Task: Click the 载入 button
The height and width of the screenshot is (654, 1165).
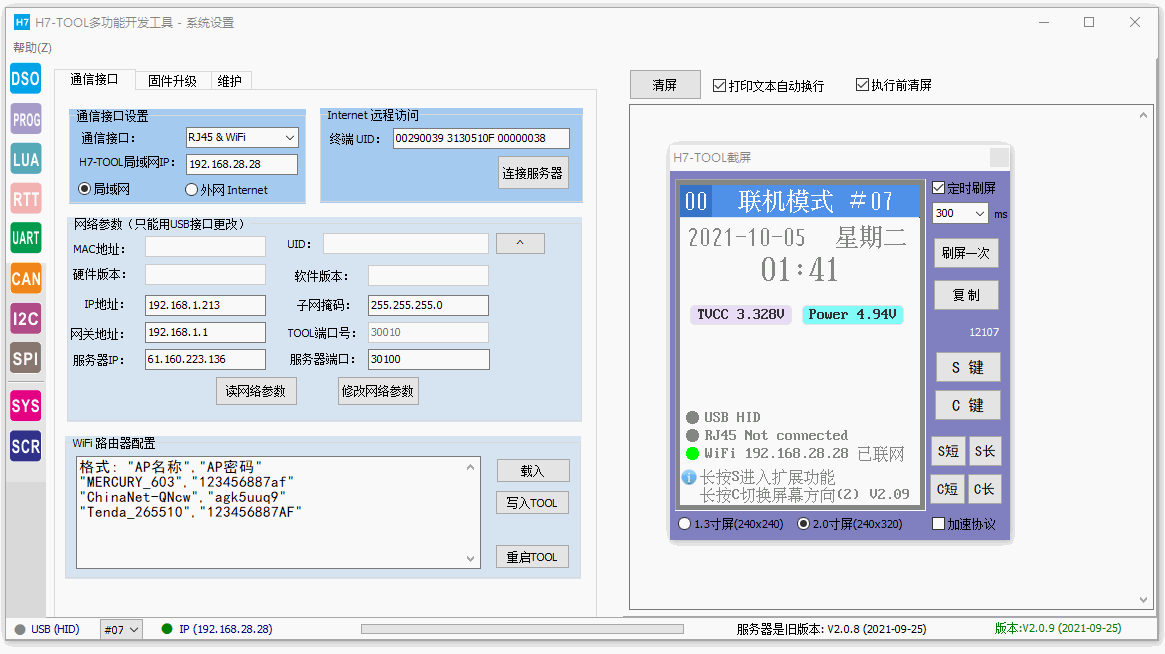Action: [533, 470]
